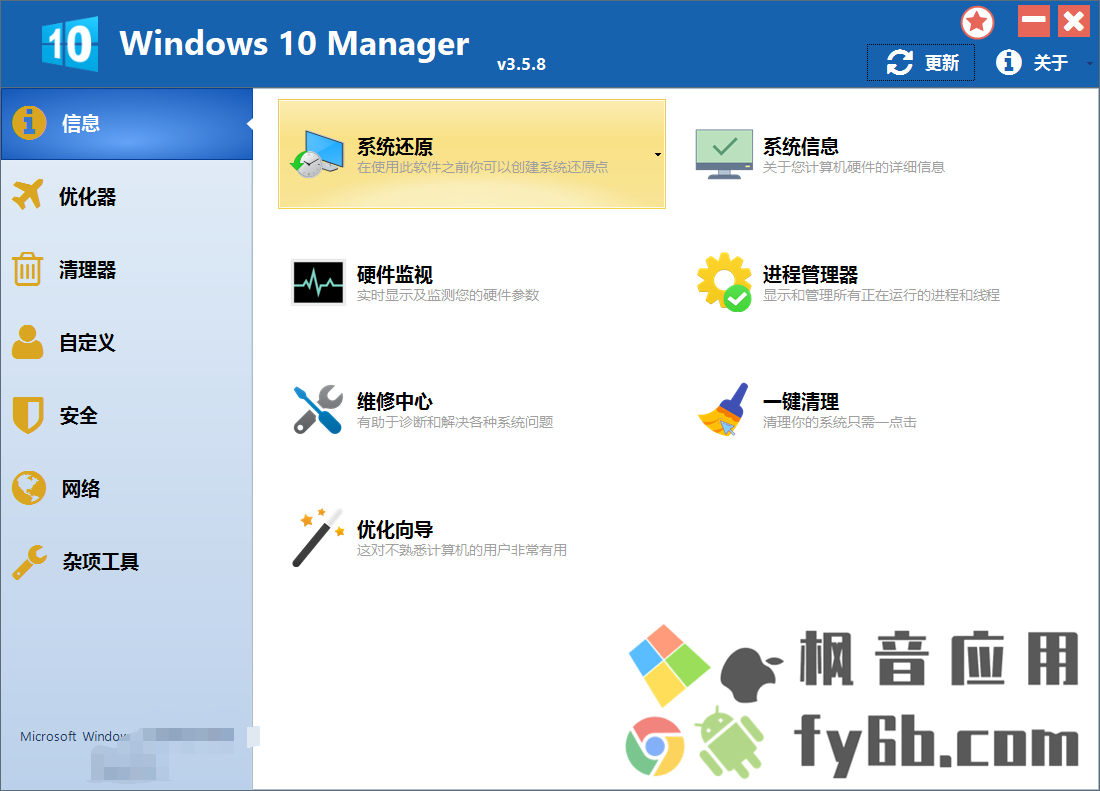Click description '这对不熟悉计算机的用户非常有用'

(x=462, y=550)
